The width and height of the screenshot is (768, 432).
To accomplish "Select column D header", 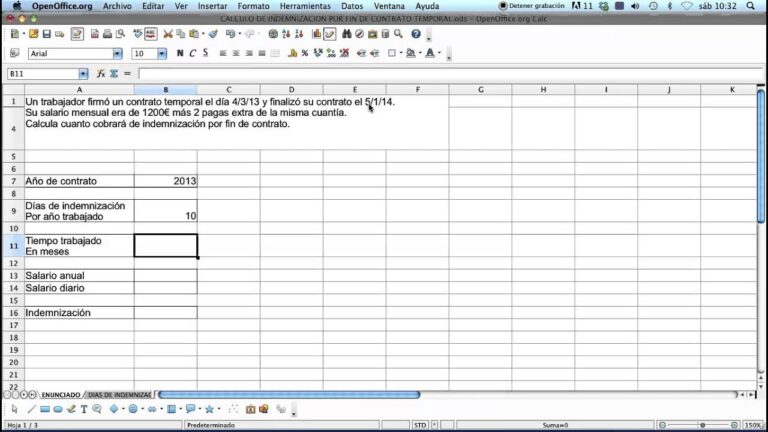I will [x=291, y=90].
